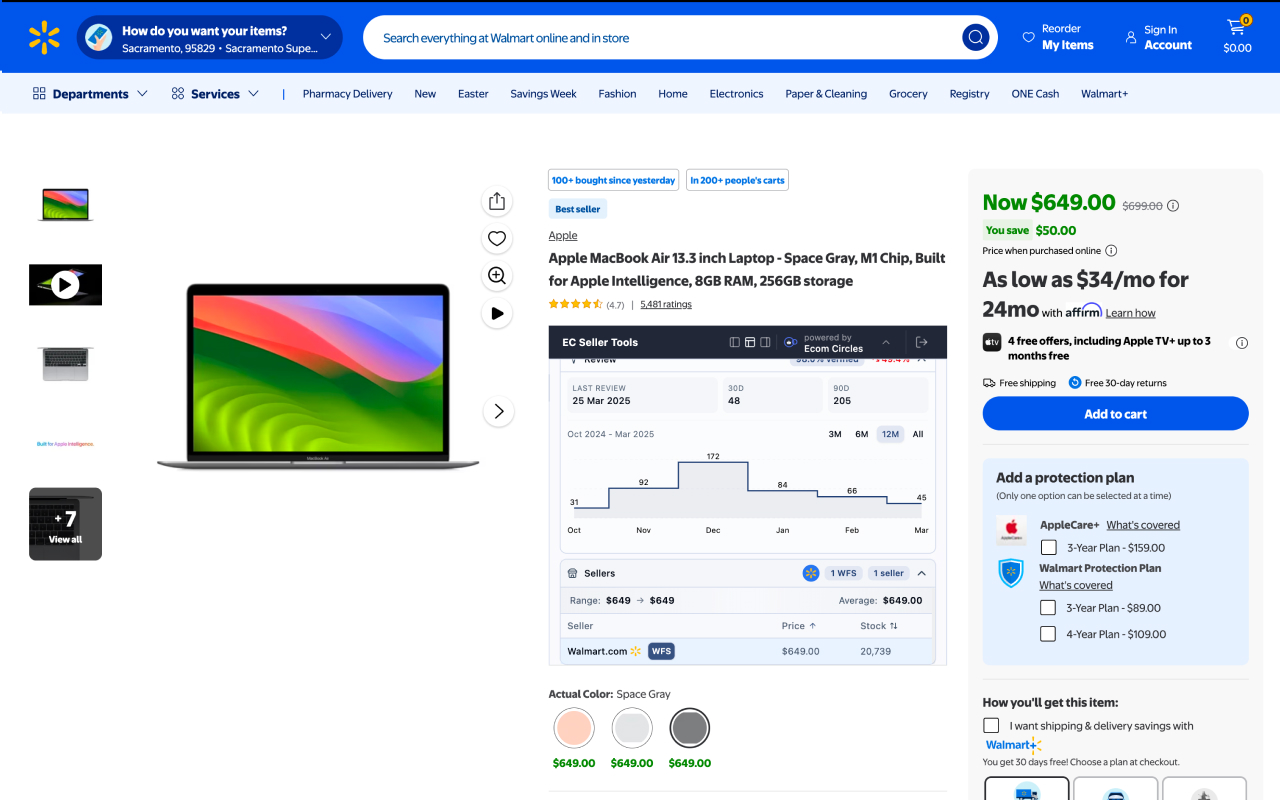Image resolution: width=1280 pixels, height=800 pixels.
Task: Open the Walmart cart icon
Action: 1237,29
